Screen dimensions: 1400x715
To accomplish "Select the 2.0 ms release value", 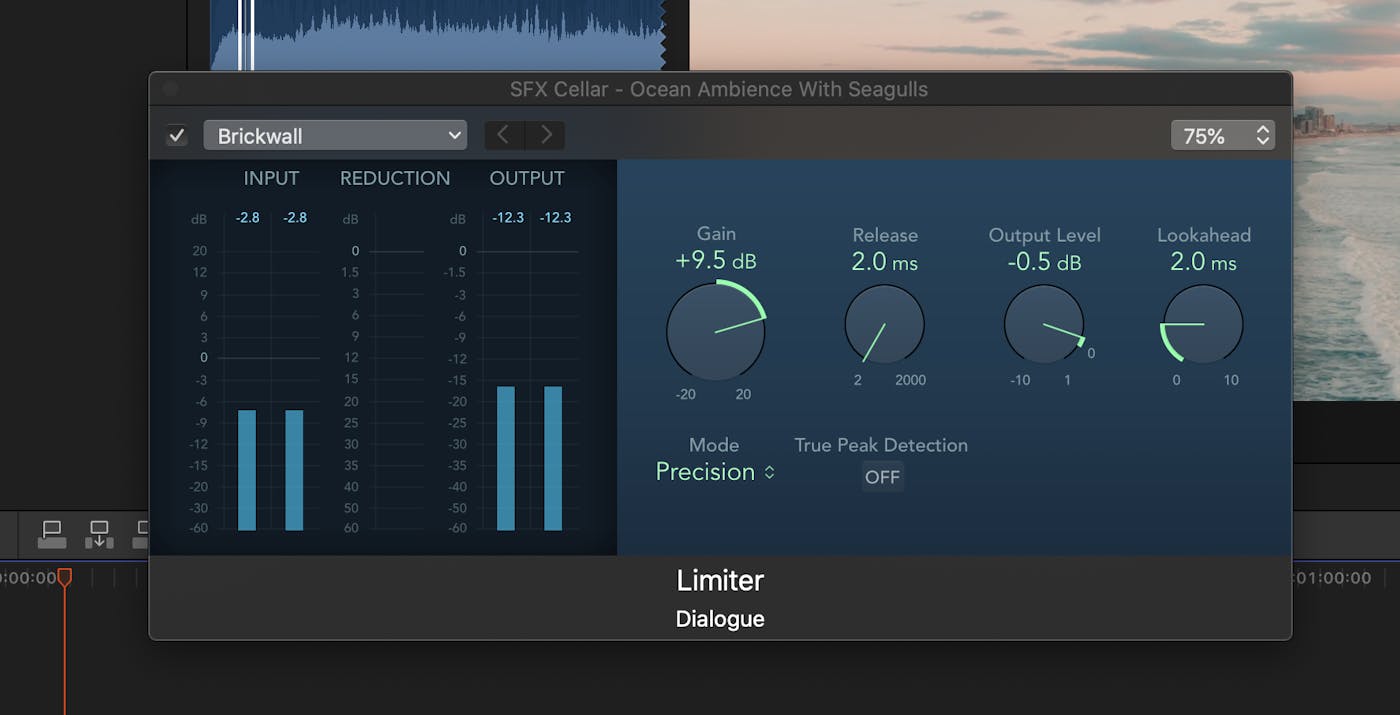I will coord(884,262).
